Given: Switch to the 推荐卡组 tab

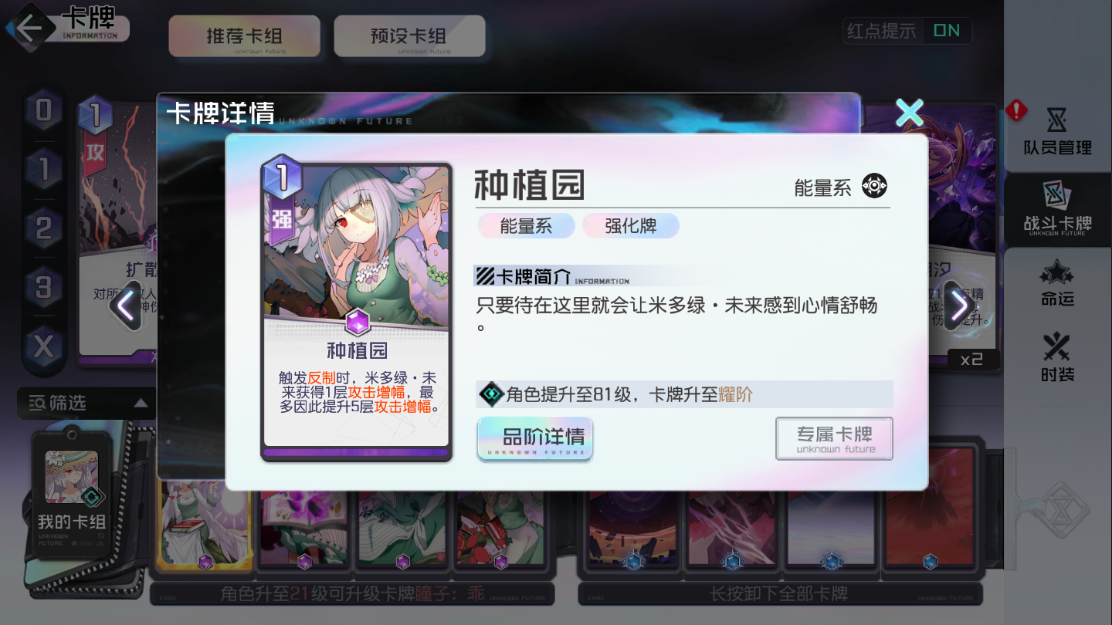Looking at the screenshot, I should (244, 36).
